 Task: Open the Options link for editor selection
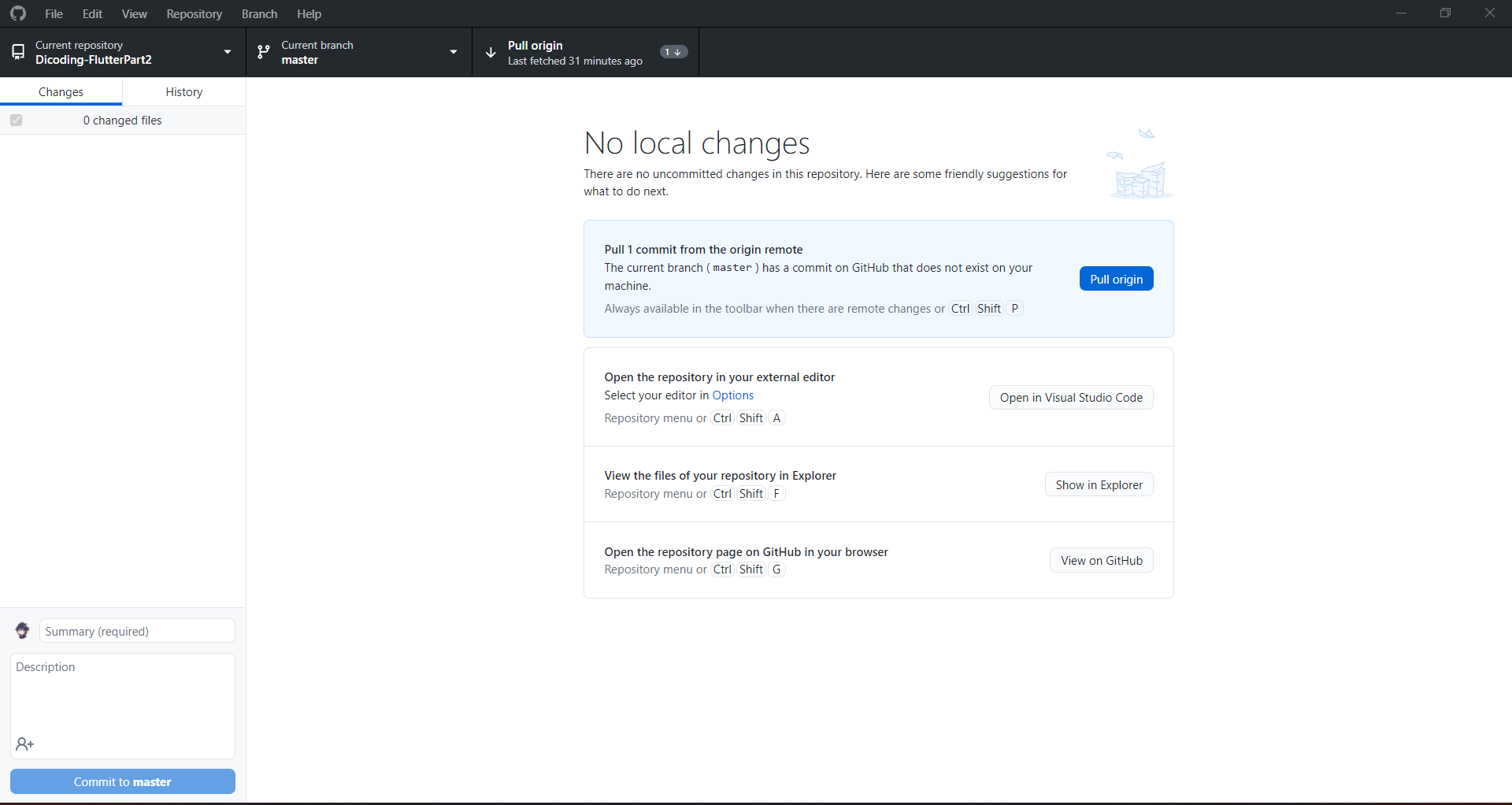coord(732,395)
